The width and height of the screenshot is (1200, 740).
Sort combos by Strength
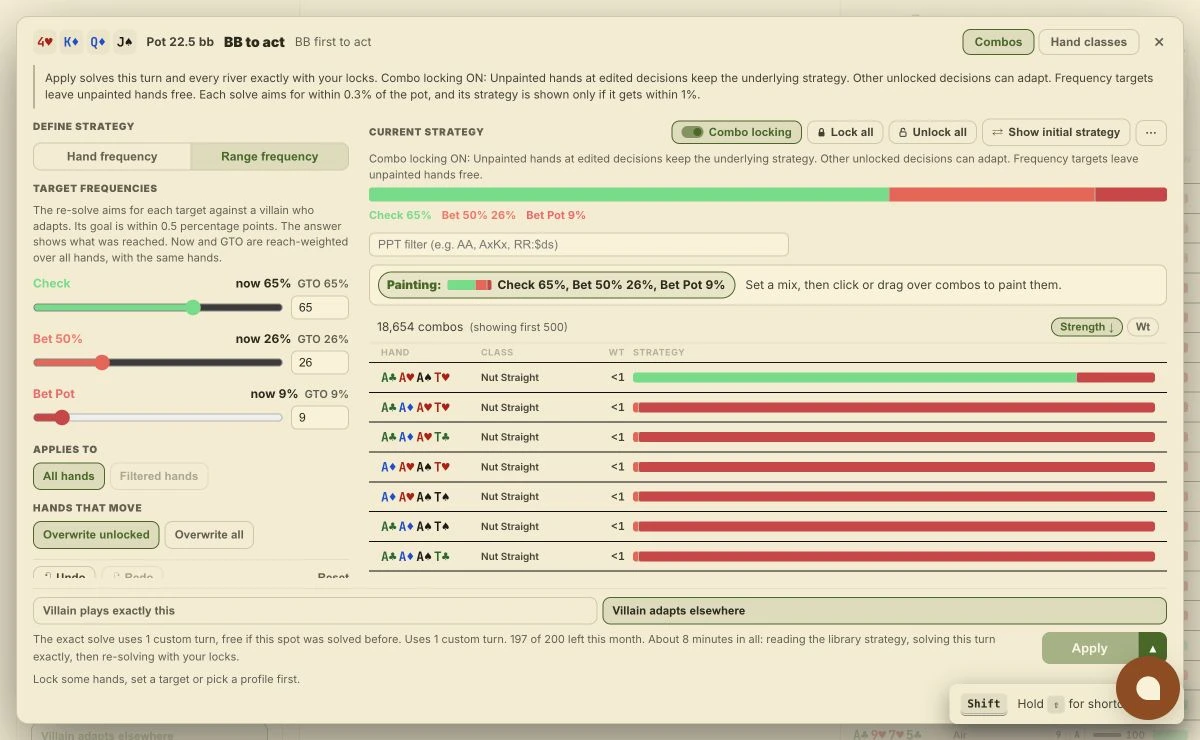pyautogui.click(x=1087, y=327)
